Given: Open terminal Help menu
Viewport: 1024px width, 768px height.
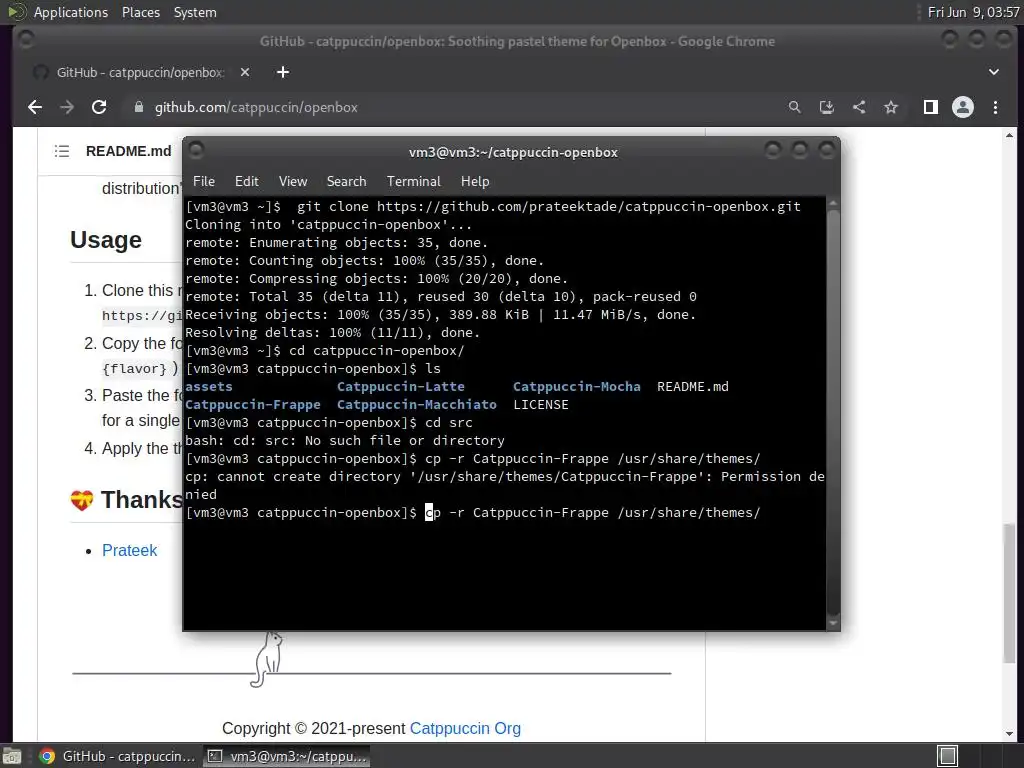Looking at the screenshot, I should [475, 182].
